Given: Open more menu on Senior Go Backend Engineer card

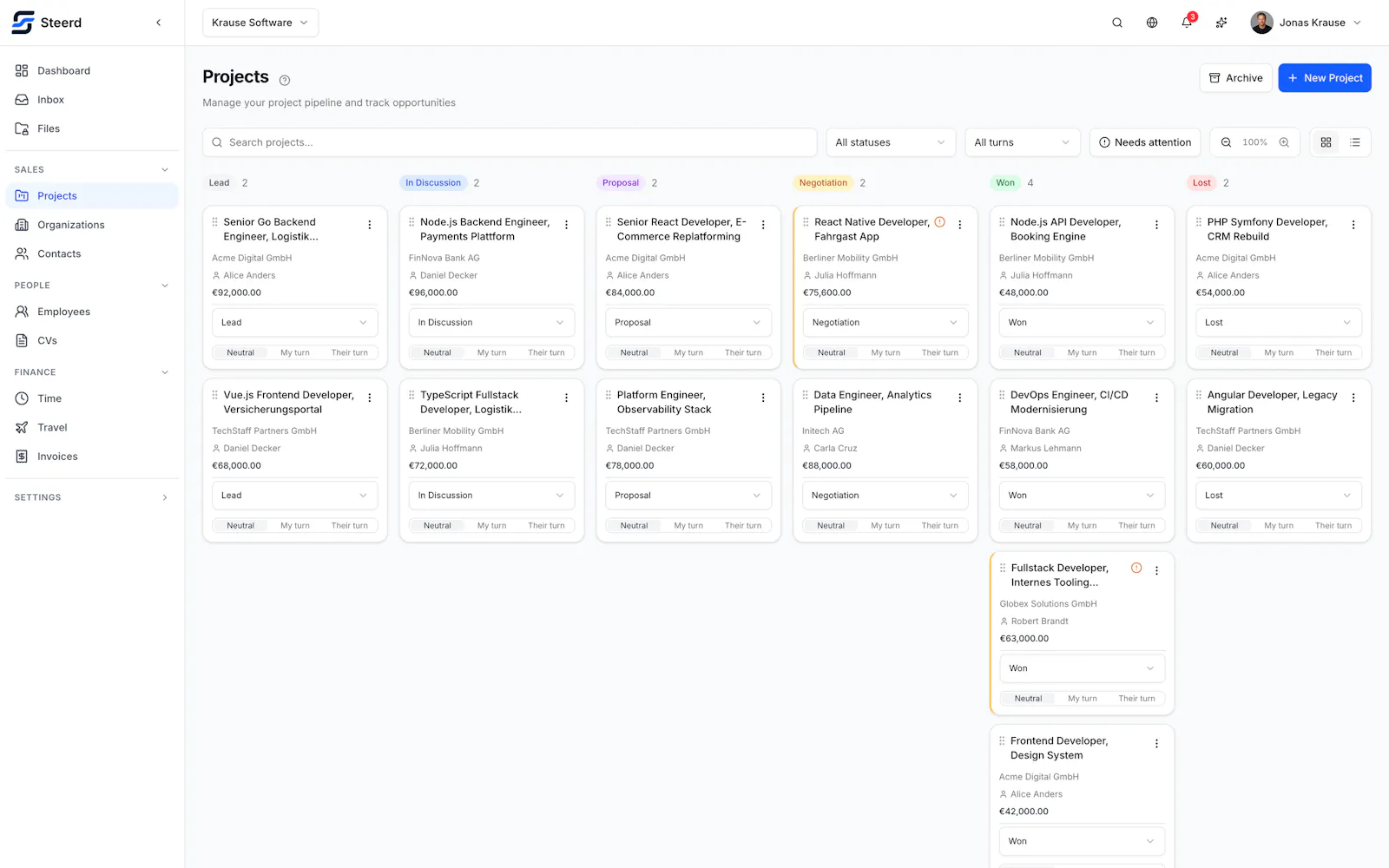Looking at the screenshot, I should pyautogui.click(x=370, y=225).
